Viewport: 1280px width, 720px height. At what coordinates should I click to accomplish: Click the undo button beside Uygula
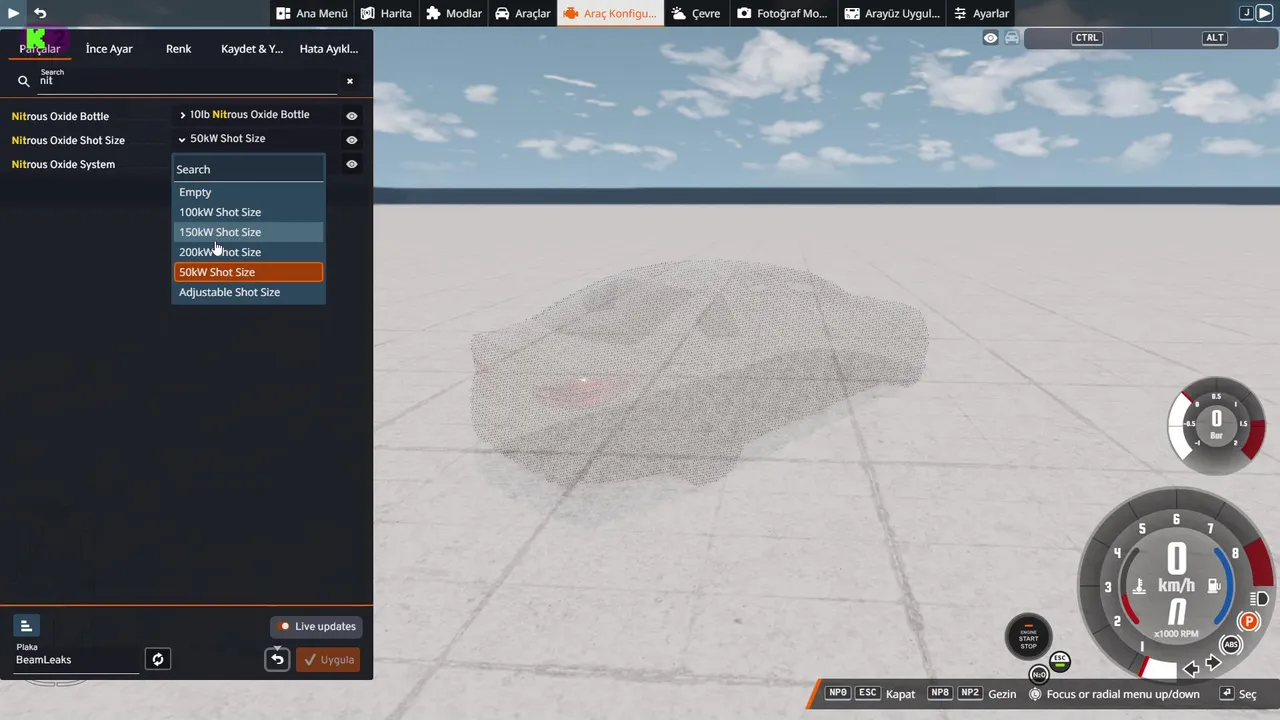pos(278,659)
